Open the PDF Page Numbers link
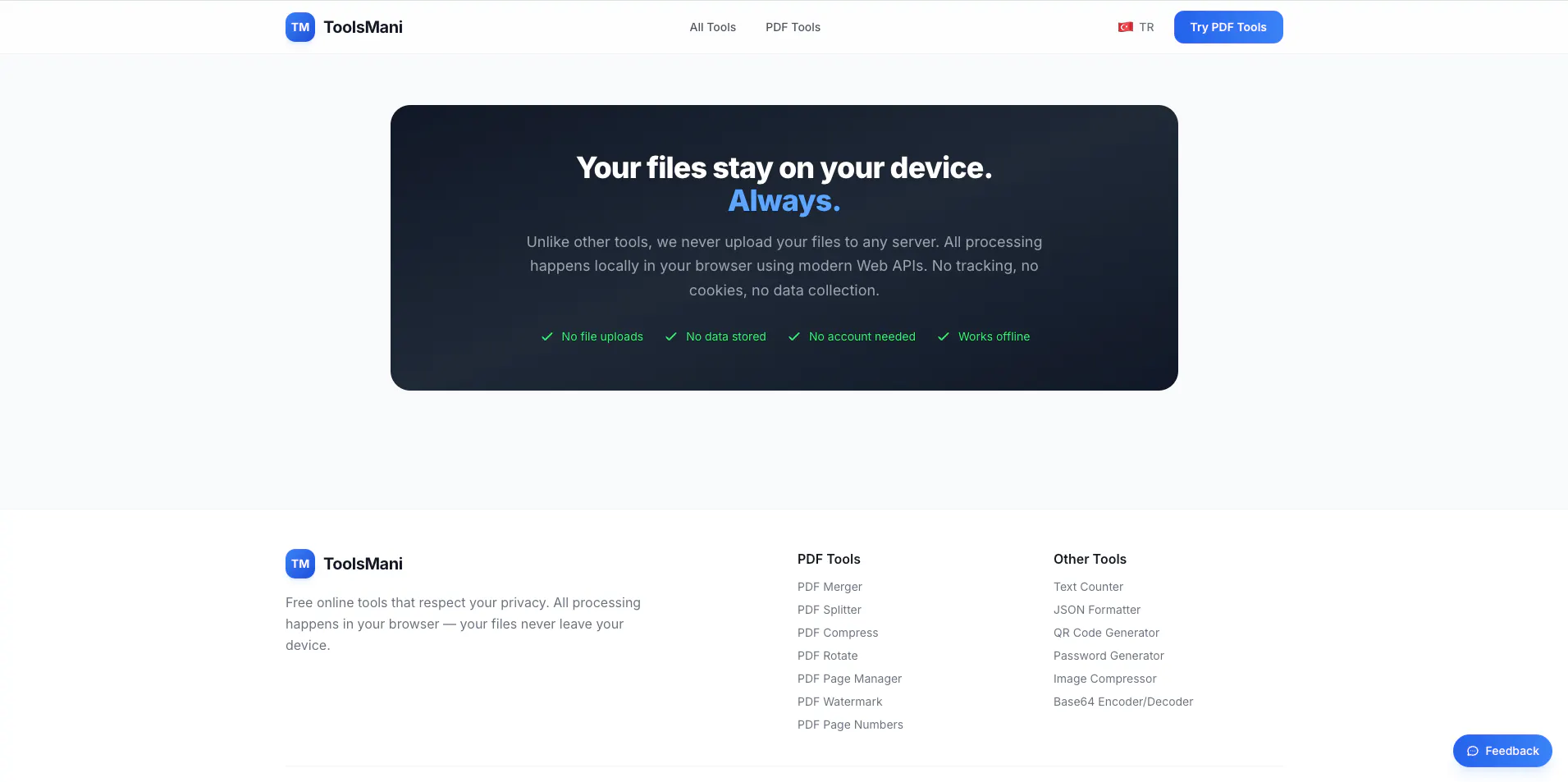 pyautogui.click(x=850, y=725)
